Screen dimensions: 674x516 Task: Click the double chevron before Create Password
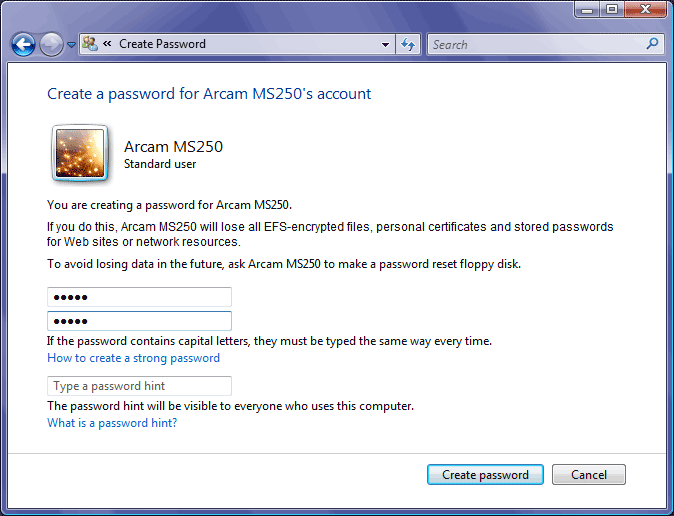pyautogui.click(x=106, y=44)
